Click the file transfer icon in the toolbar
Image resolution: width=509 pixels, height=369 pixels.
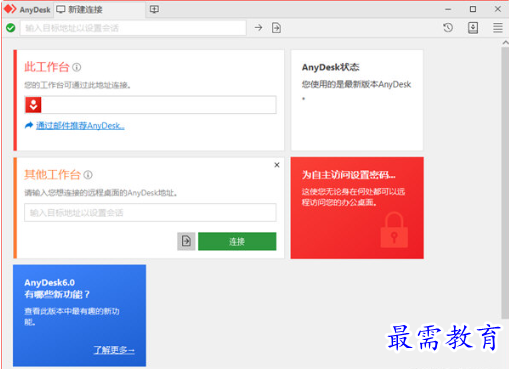coord(276,28)
